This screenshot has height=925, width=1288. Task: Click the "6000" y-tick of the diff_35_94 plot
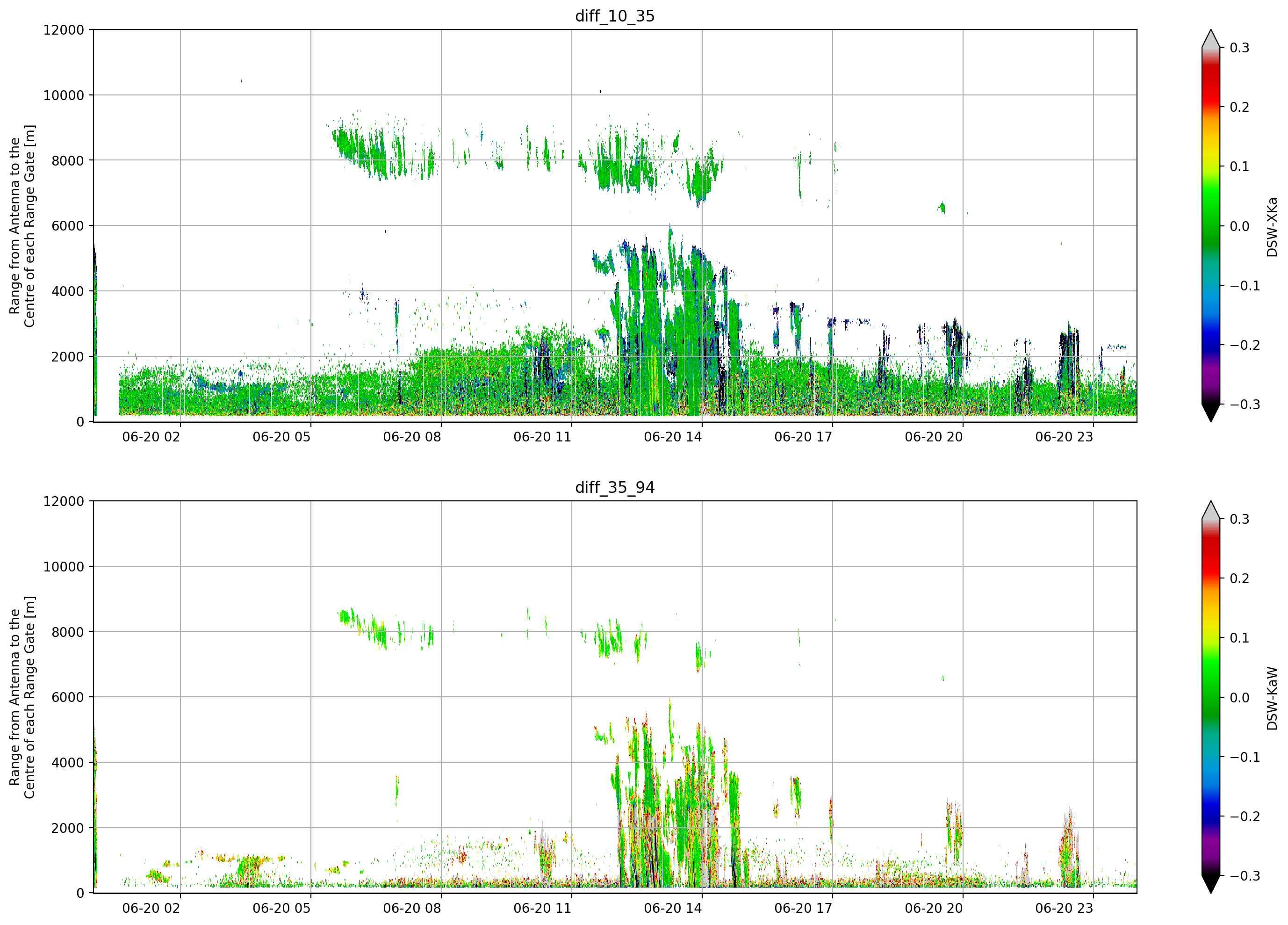pyautogui.click(x=68, y=698)
